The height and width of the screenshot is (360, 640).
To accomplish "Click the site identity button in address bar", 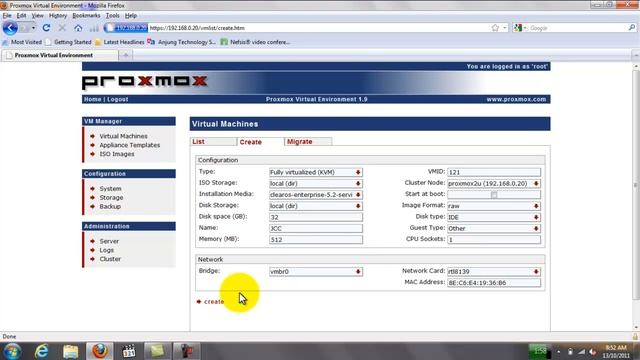I will [126, 28].
